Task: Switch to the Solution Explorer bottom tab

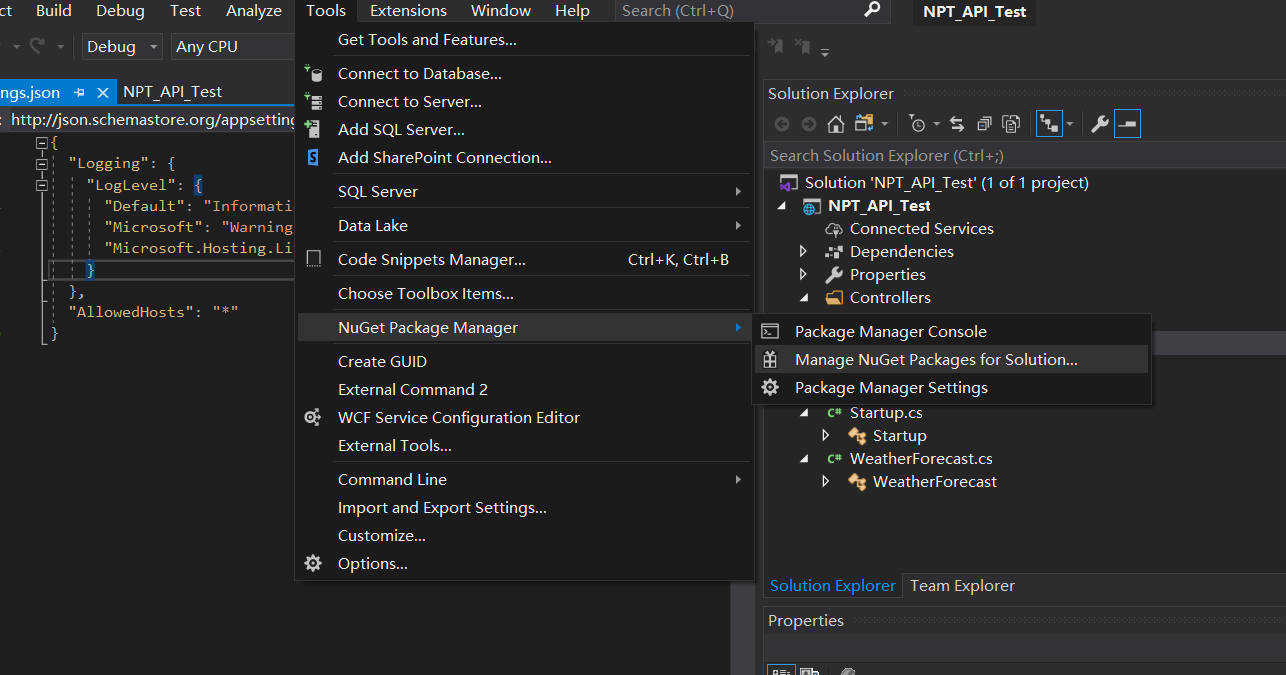Action: (x=833, y=586)
